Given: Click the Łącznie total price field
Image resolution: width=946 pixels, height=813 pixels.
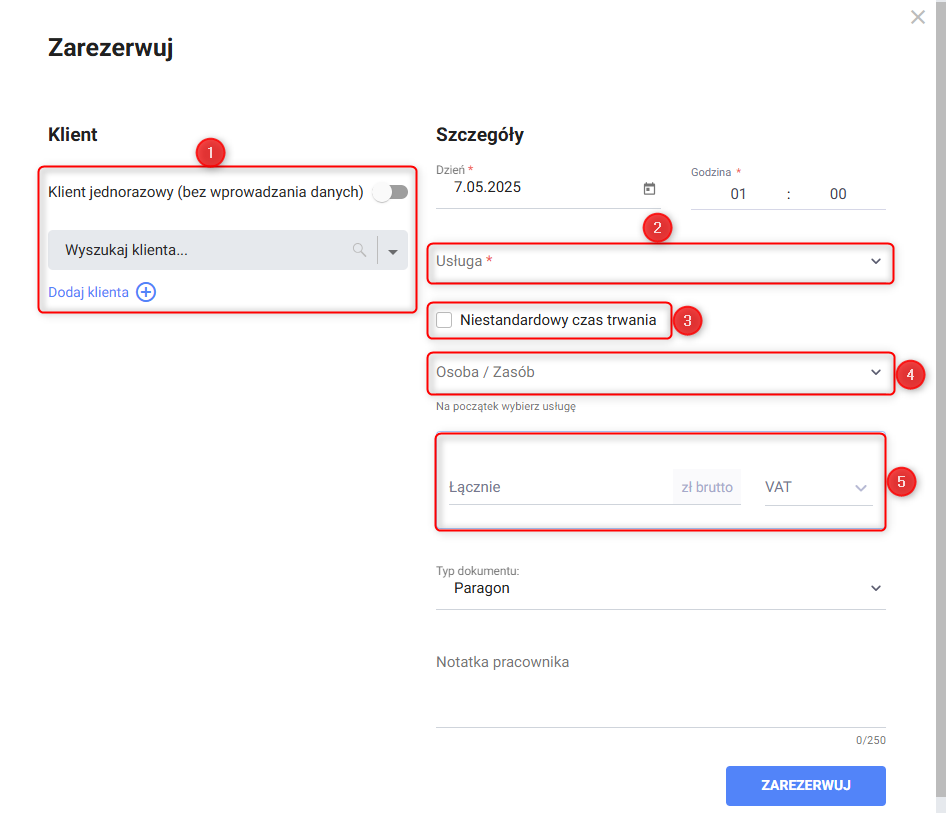Looking at the screenshot, I should pyautogui.click(x=555, y=488).
